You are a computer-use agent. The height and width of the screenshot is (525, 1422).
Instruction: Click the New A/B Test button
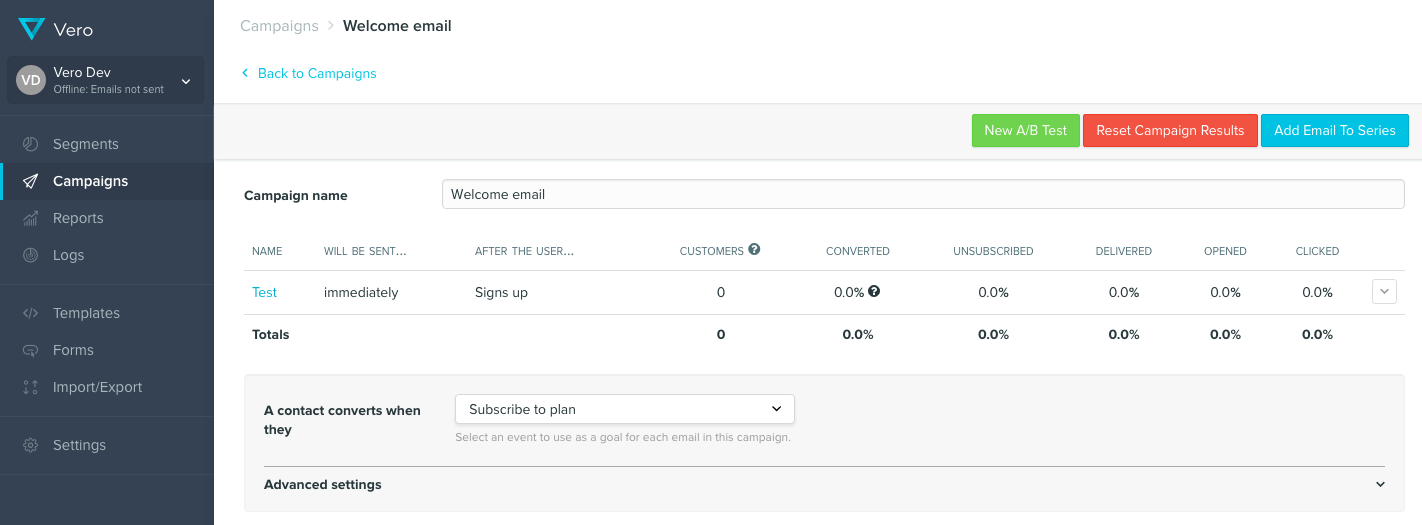point(1025,131)
